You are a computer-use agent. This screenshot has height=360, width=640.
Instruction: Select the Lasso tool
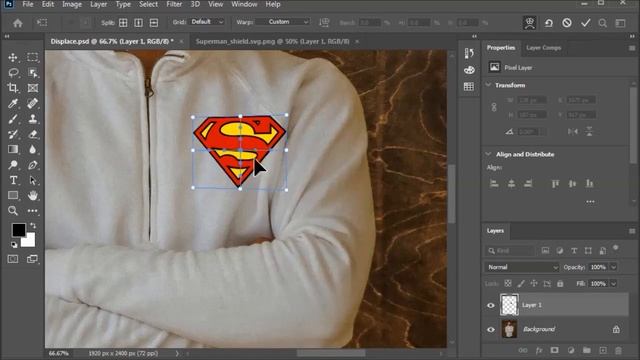tap(13, 73)
